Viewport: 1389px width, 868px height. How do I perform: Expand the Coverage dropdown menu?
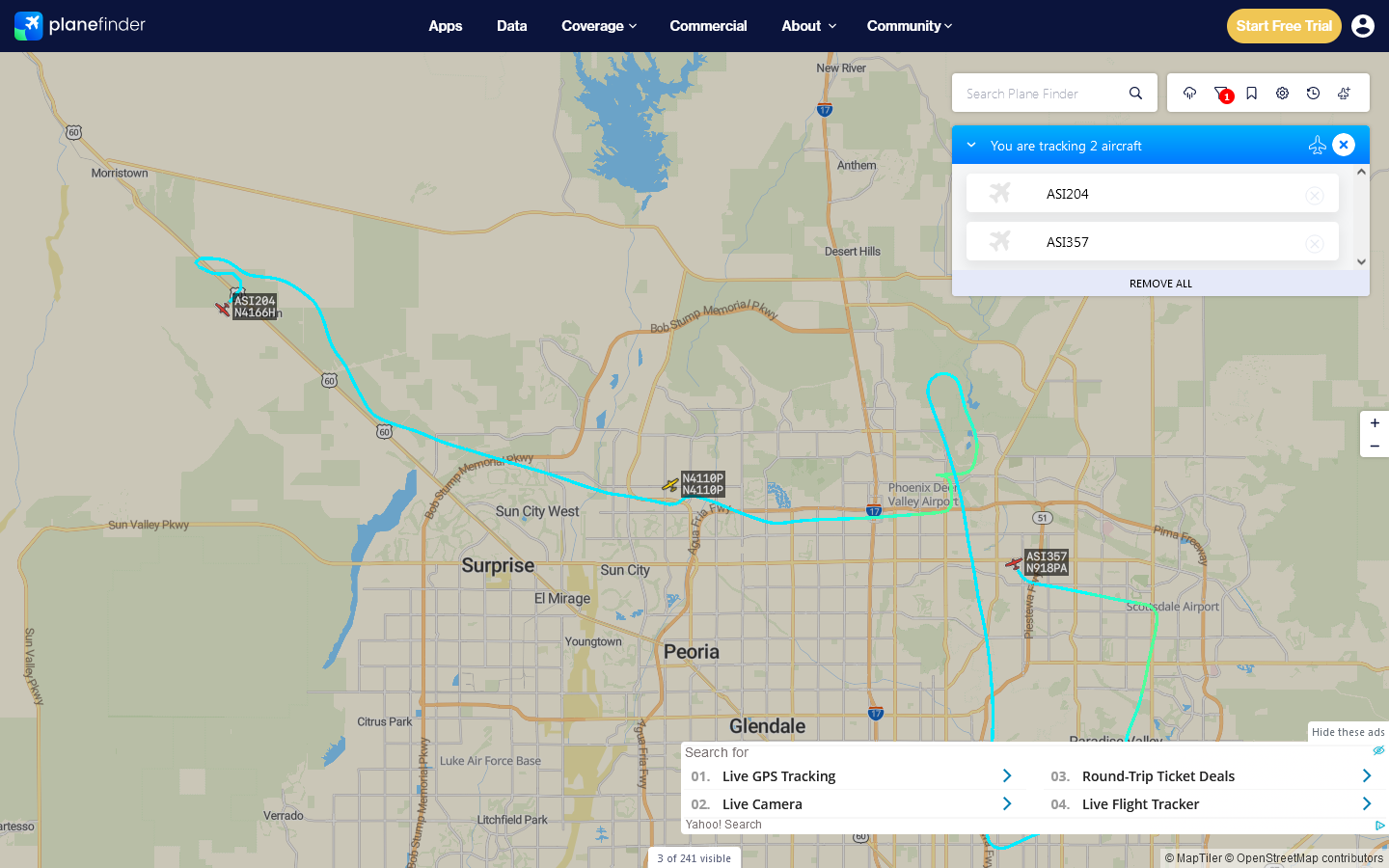point(599,26)
